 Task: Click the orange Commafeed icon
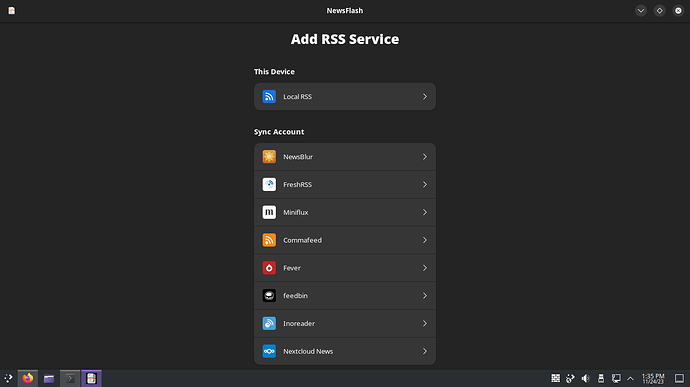(x=269, y=240)
